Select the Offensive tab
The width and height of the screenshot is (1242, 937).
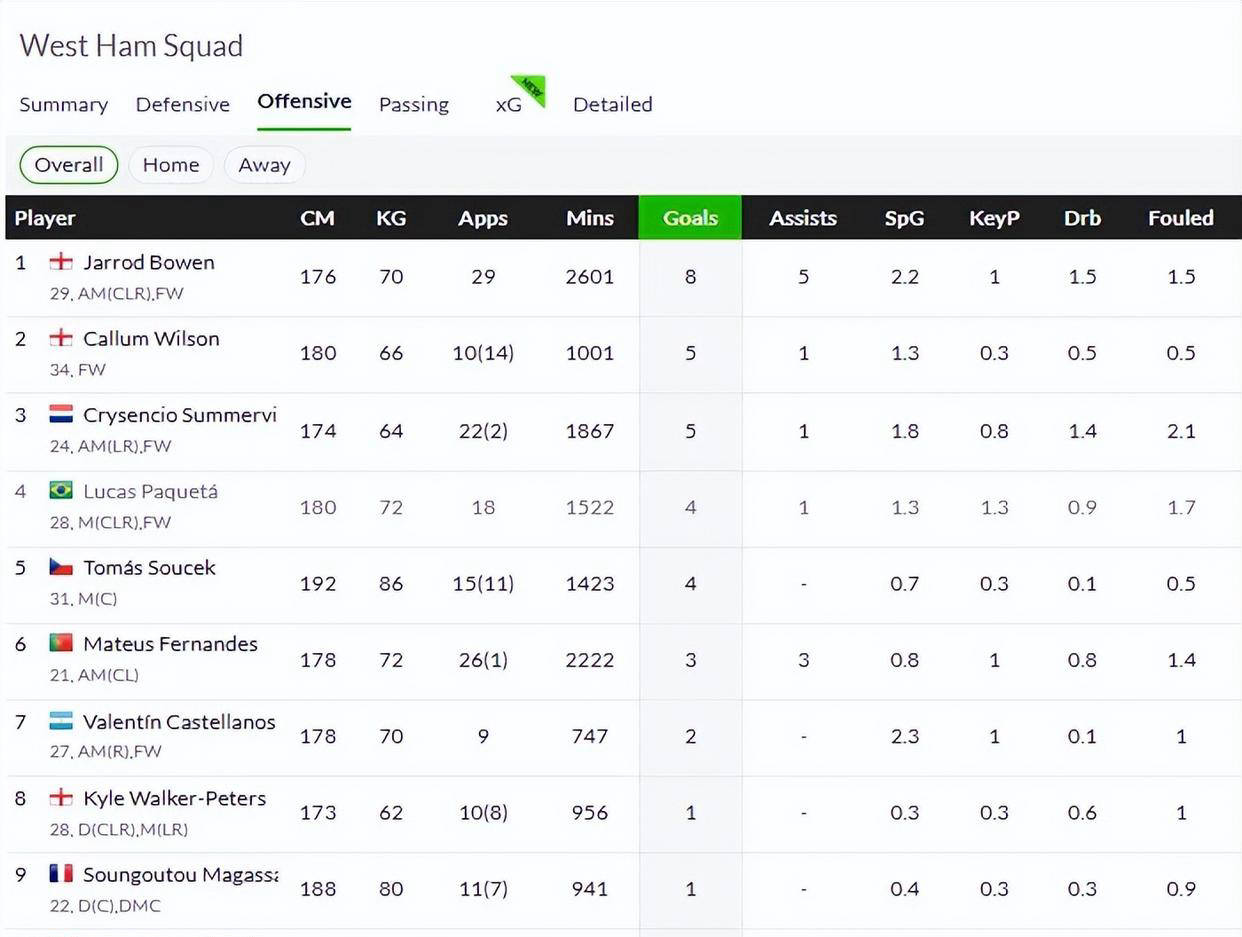click(x=304, y=101)
